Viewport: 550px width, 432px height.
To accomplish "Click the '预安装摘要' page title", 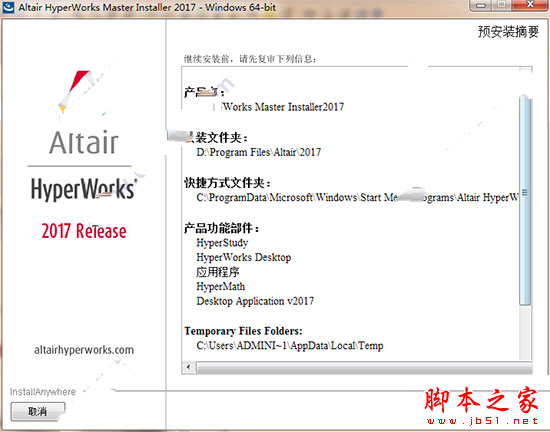I will [x=508, y=32].
